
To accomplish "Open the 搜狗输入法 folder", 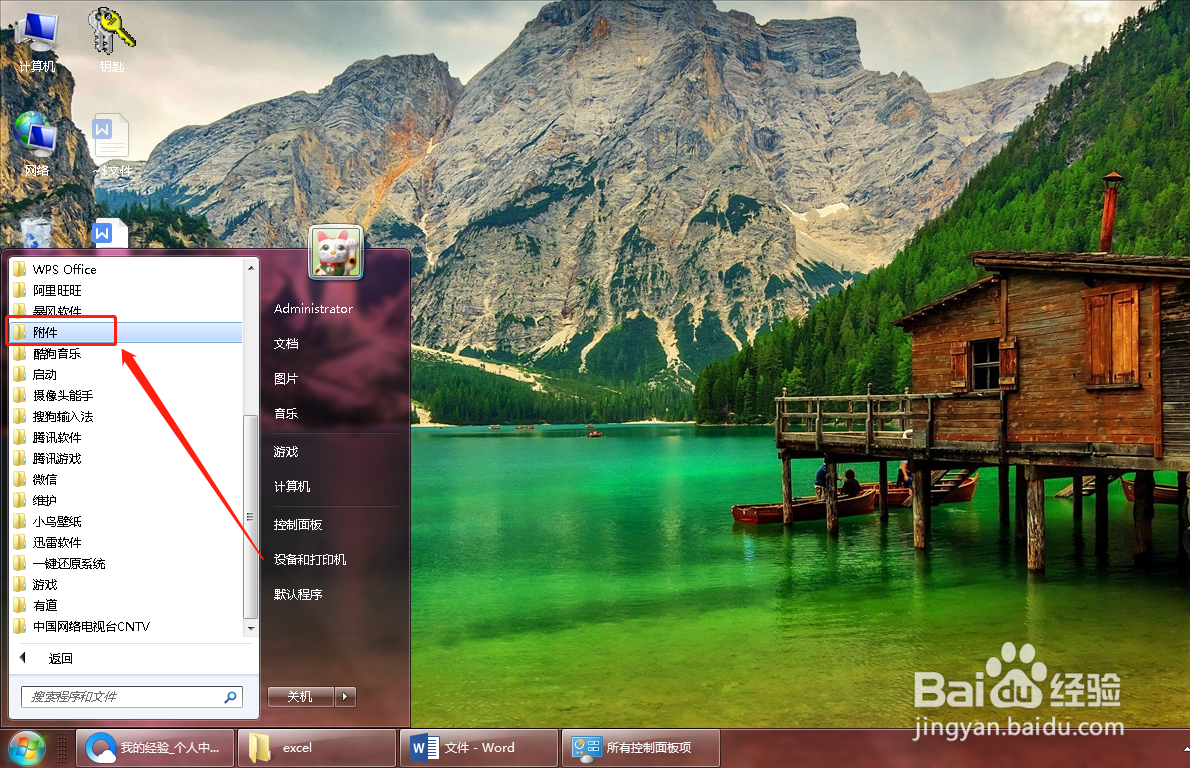I will tap(126, 417).
